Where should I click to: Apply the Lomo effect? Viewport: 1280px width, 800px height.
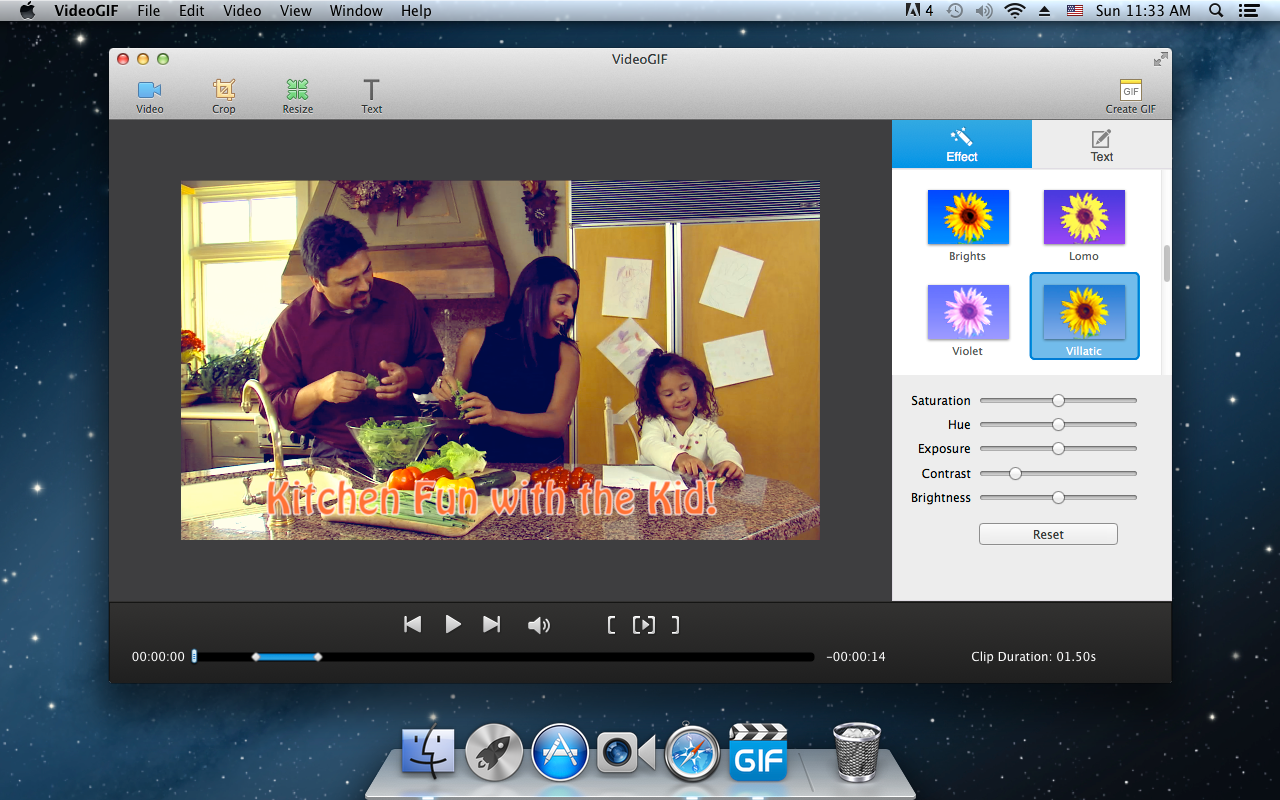(1083, 217)
